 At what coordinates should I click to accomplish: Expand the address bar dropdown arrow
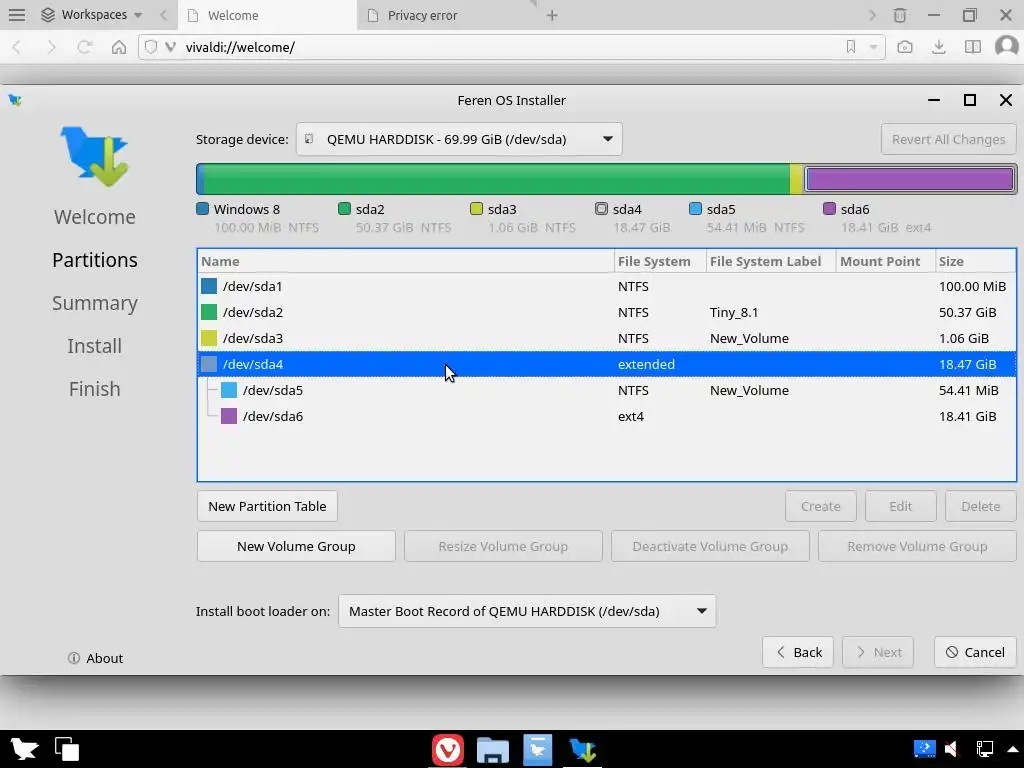pos(873,47)
